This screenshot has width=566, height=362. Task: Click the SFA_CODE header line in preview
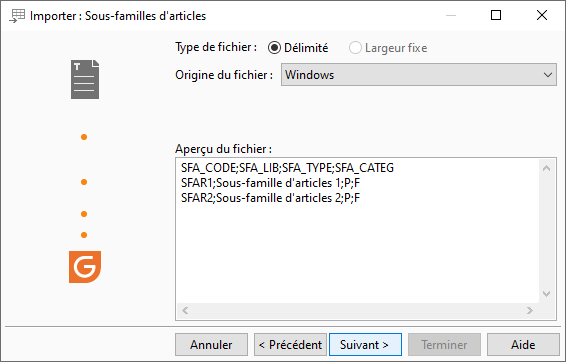pos(287,168)
